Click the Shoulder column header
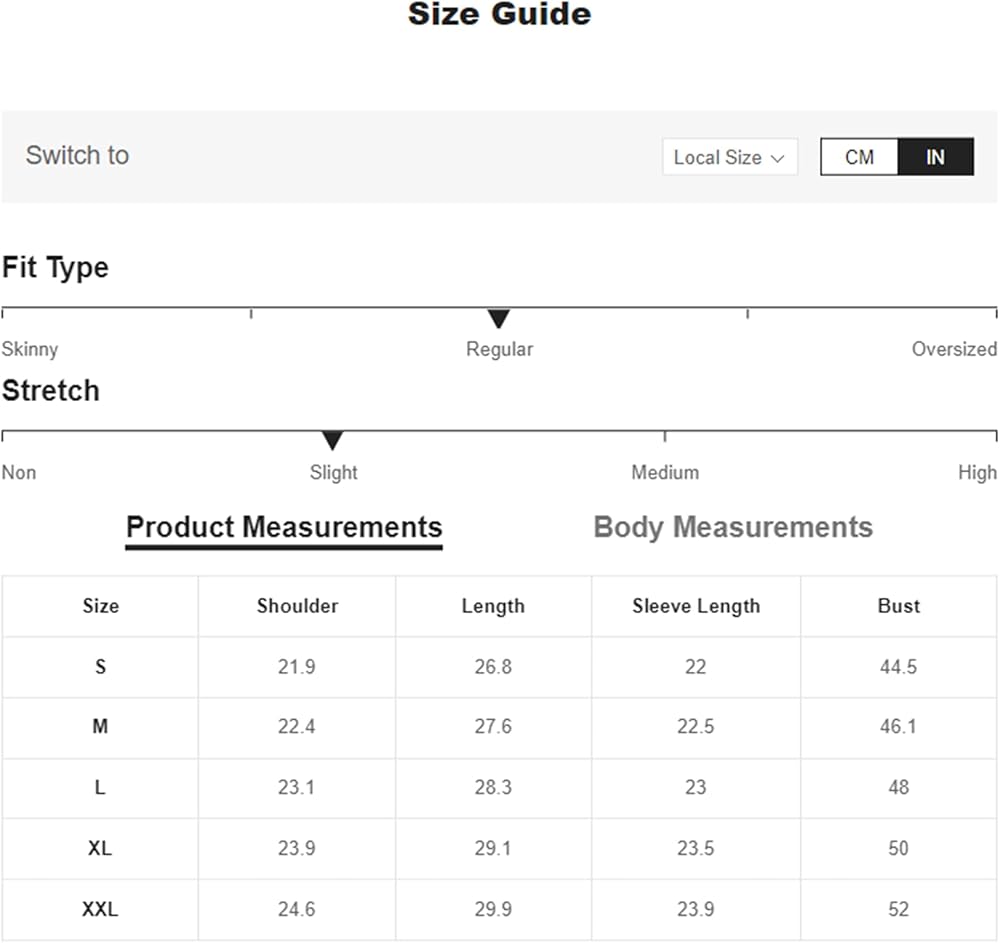 click(297, 606)
